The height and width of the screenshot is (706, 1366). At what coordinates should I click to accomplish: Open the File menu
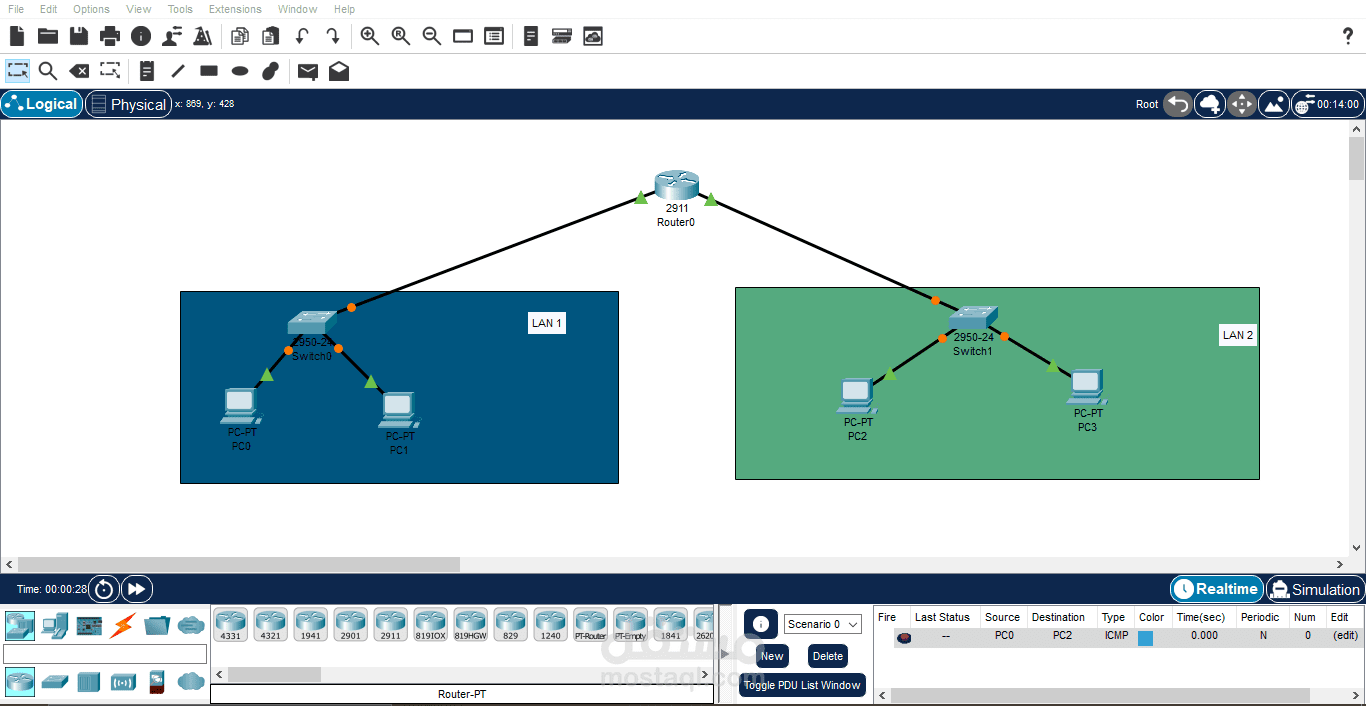pyautogui.click(x=16, y=9)
